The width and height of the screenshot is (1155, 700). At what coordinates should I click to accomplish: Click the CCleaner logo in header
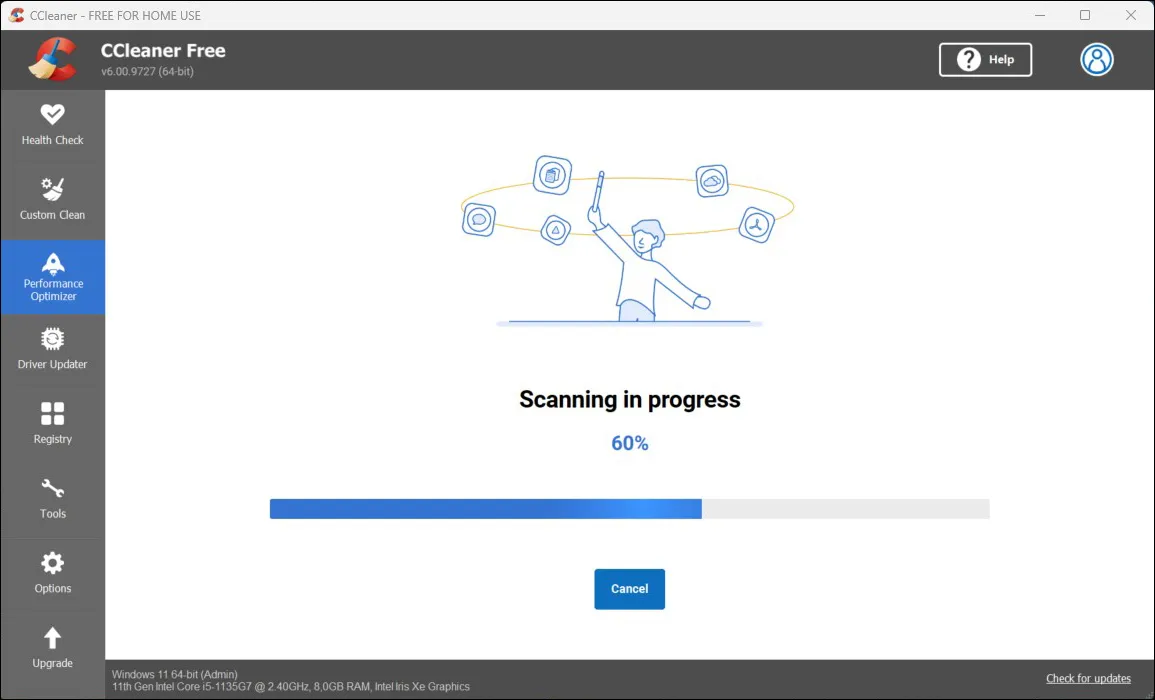52,59
